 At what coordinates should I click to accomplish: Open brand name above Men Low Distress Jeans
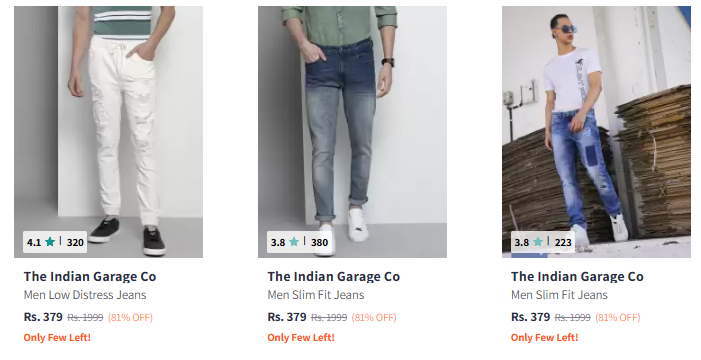(x=90, y=276)
